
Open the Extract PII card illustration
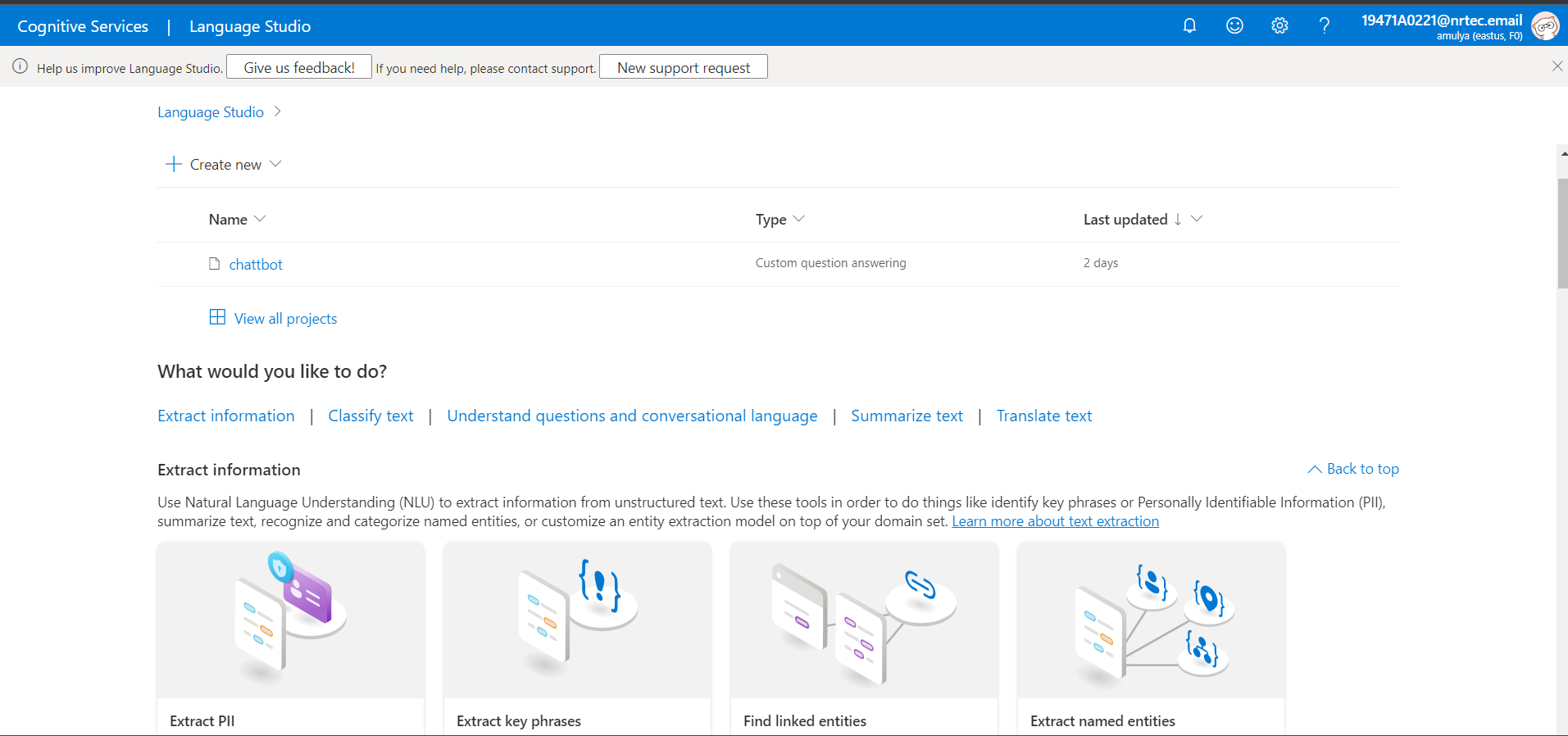point(291,620)
